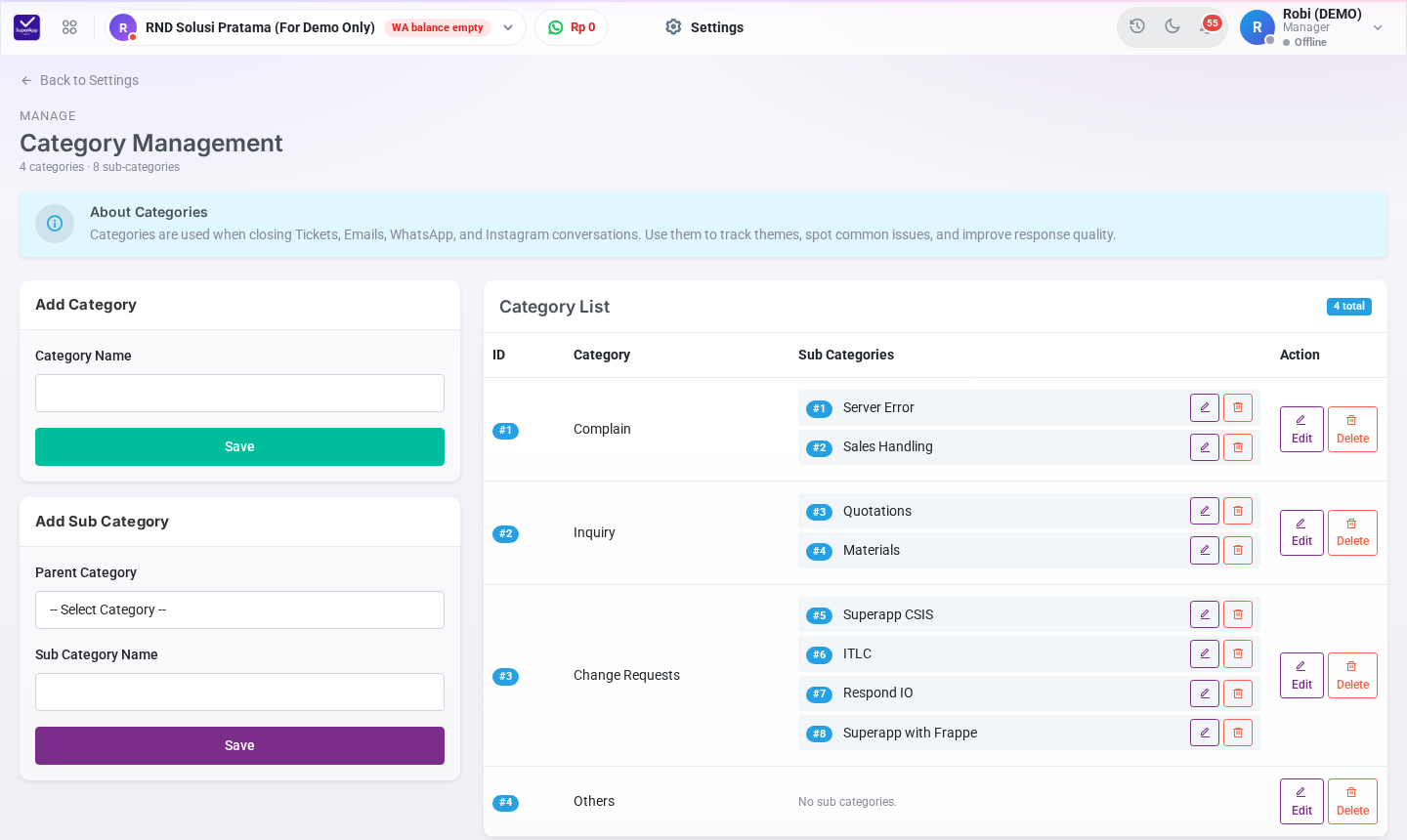Edit the Superapp CSIS sub category
The image size is (1407, 840).
pos(1205,614)
